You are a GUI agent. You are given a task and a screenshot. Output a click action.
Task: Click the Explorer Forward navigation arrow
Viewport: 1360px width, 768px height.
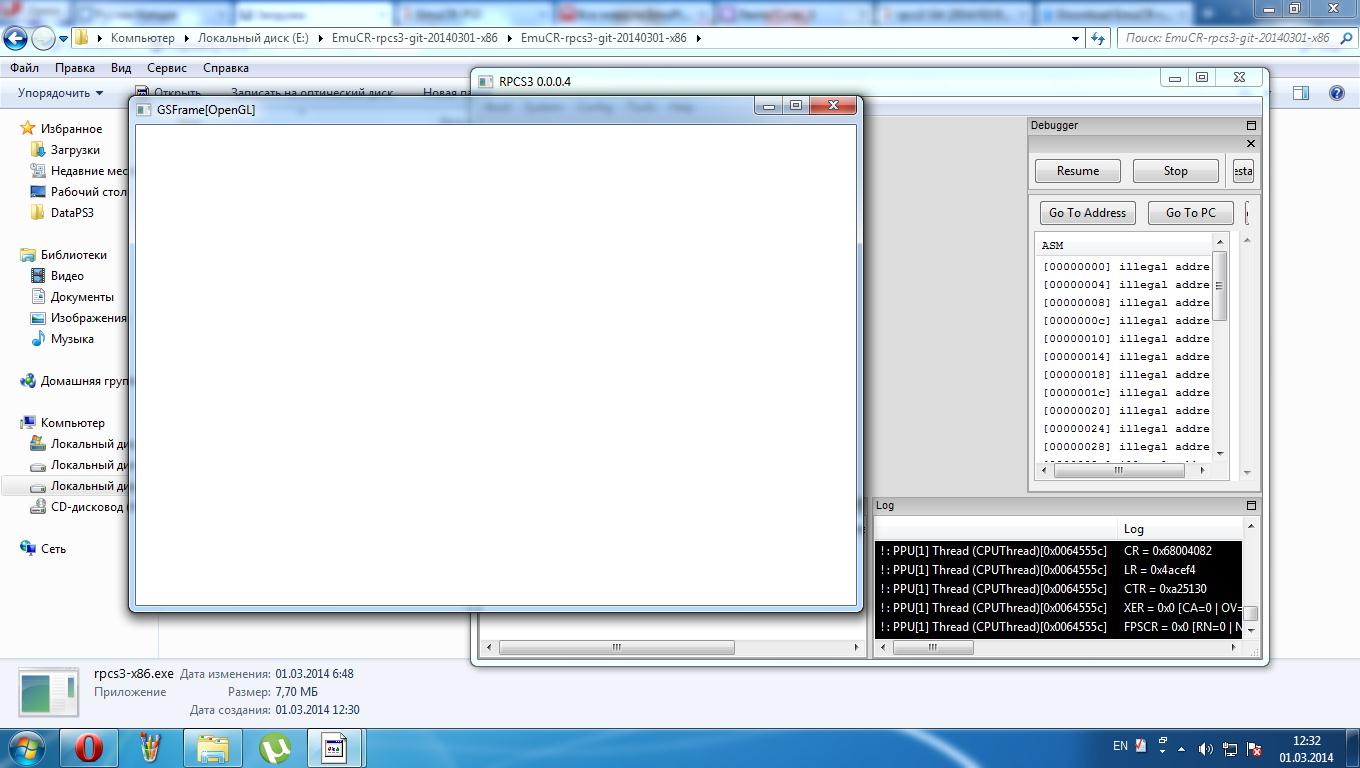43,38
